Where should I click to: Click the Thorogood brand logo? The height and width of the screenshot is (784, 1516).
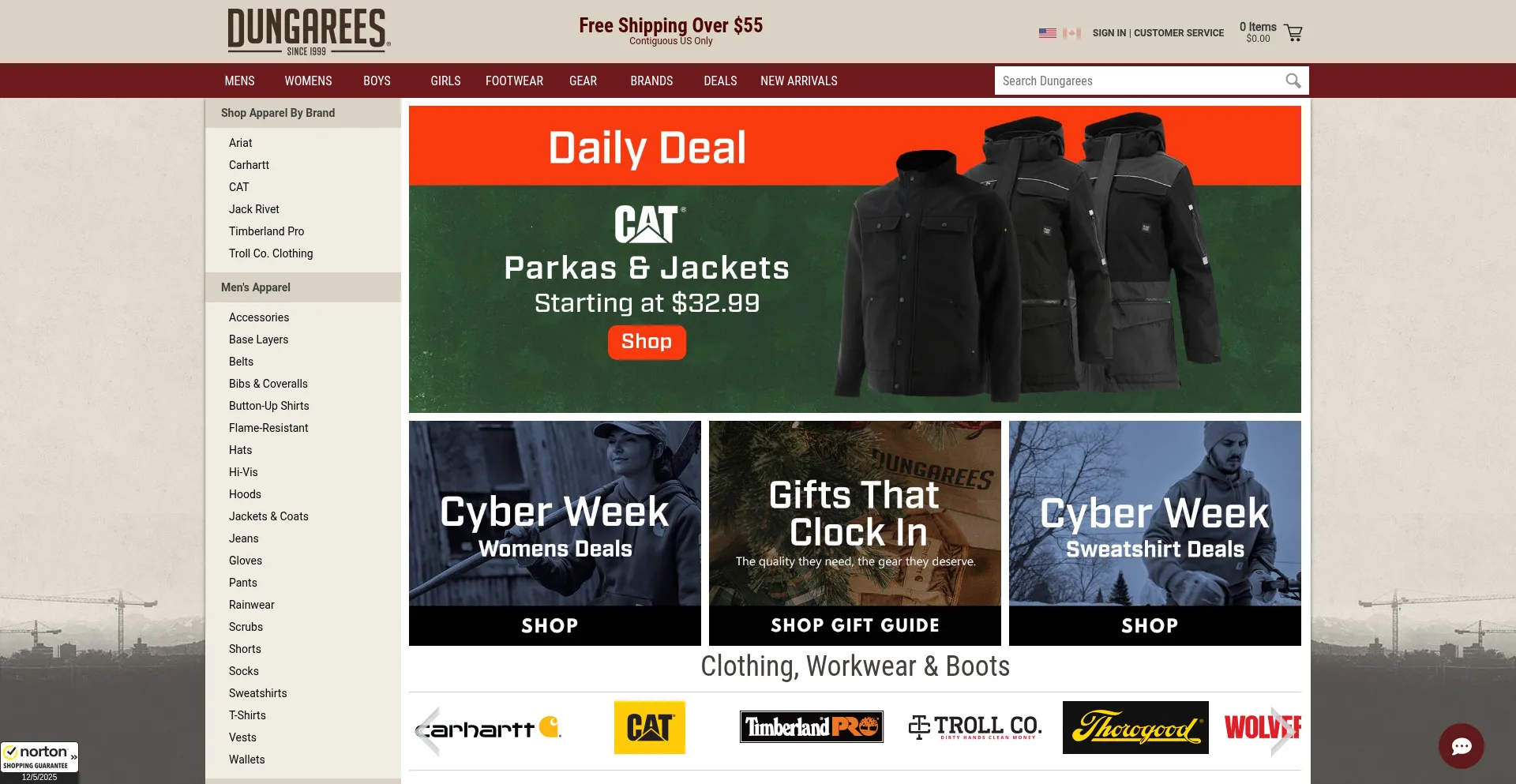(1135, 727)
